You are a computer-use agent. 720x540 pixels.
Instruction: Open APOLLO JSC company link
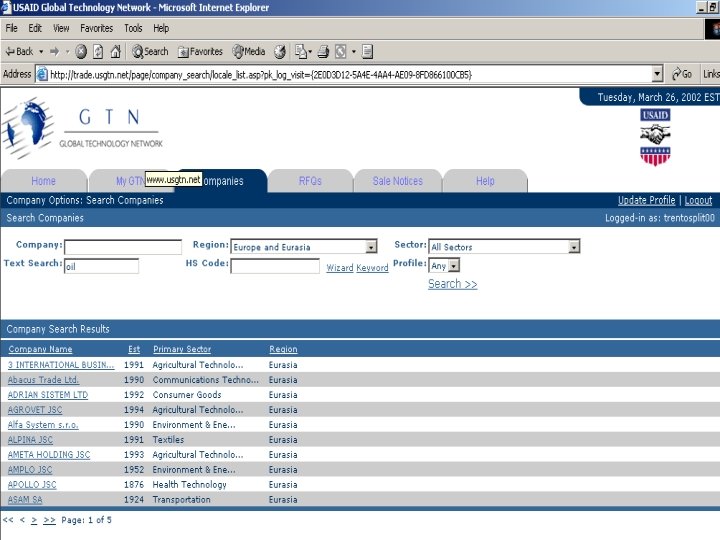32,484
